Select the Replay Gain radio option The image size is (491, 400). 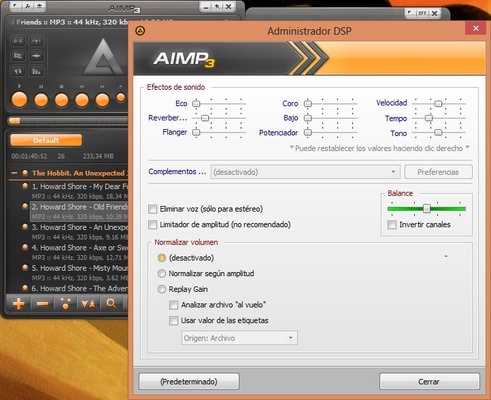162,289
